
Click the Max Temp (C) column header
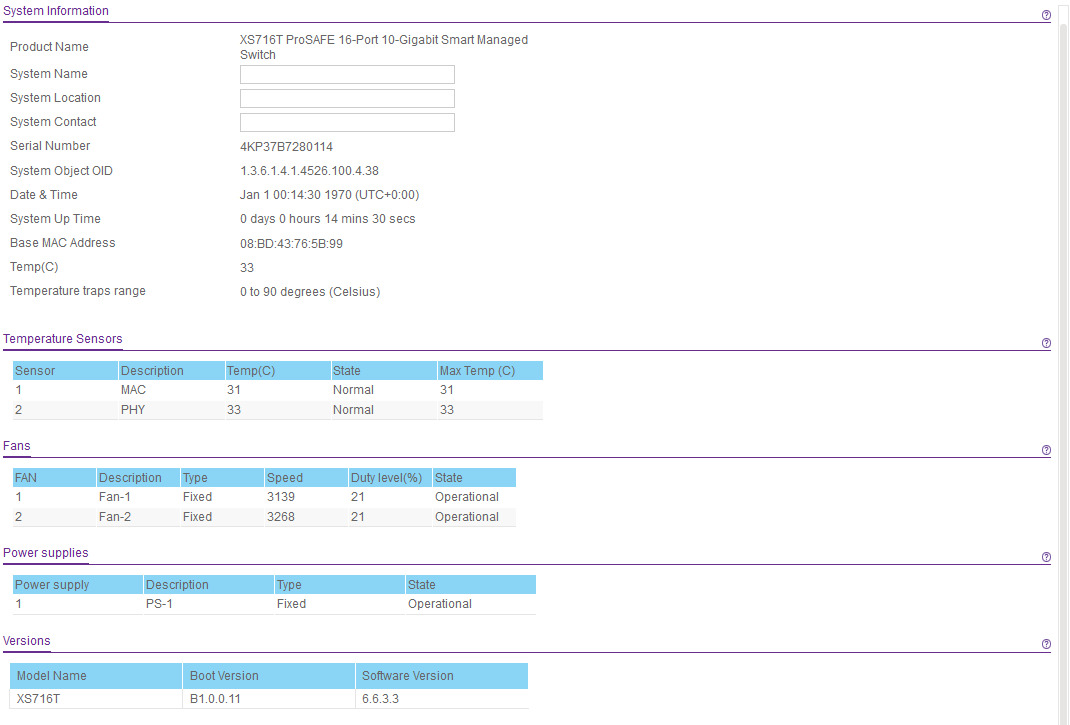coord(489,371)
